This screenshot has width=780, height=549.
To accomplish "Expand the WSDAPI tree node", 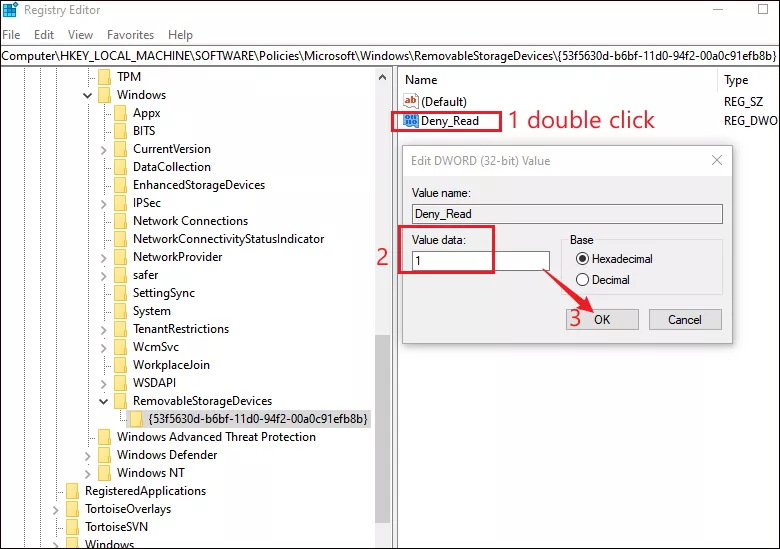I will coord(103,383).
